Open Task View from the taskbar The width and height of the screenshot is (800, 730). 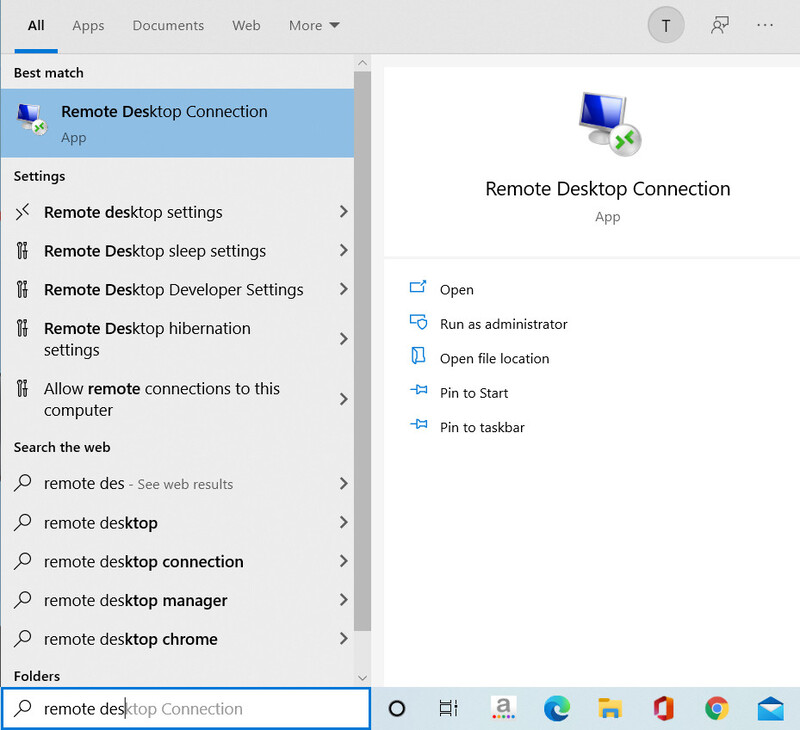(x=448, y=708)
